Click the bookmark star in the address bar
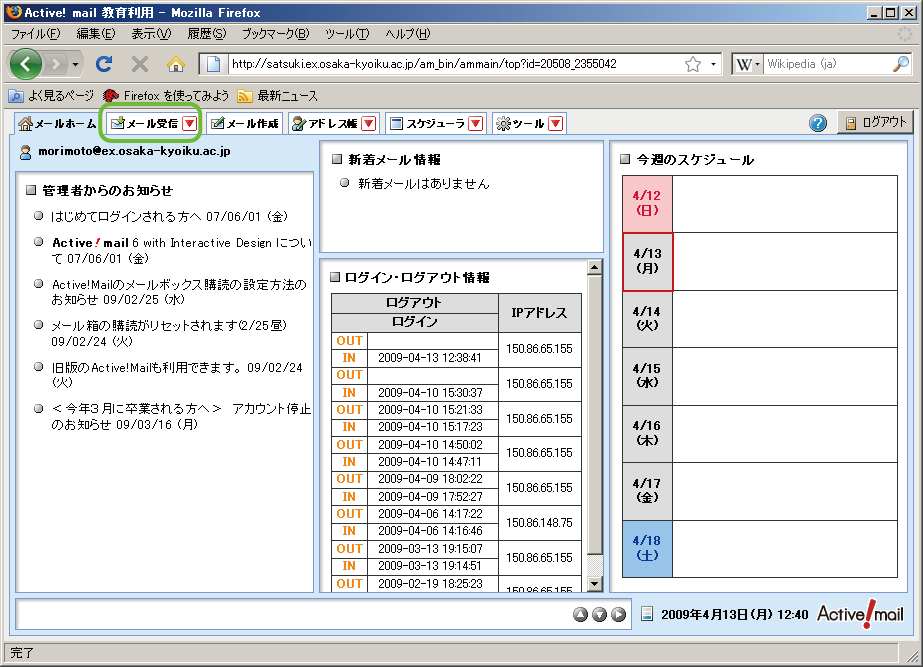The image size is (923, 667). (x=692, y=64)
